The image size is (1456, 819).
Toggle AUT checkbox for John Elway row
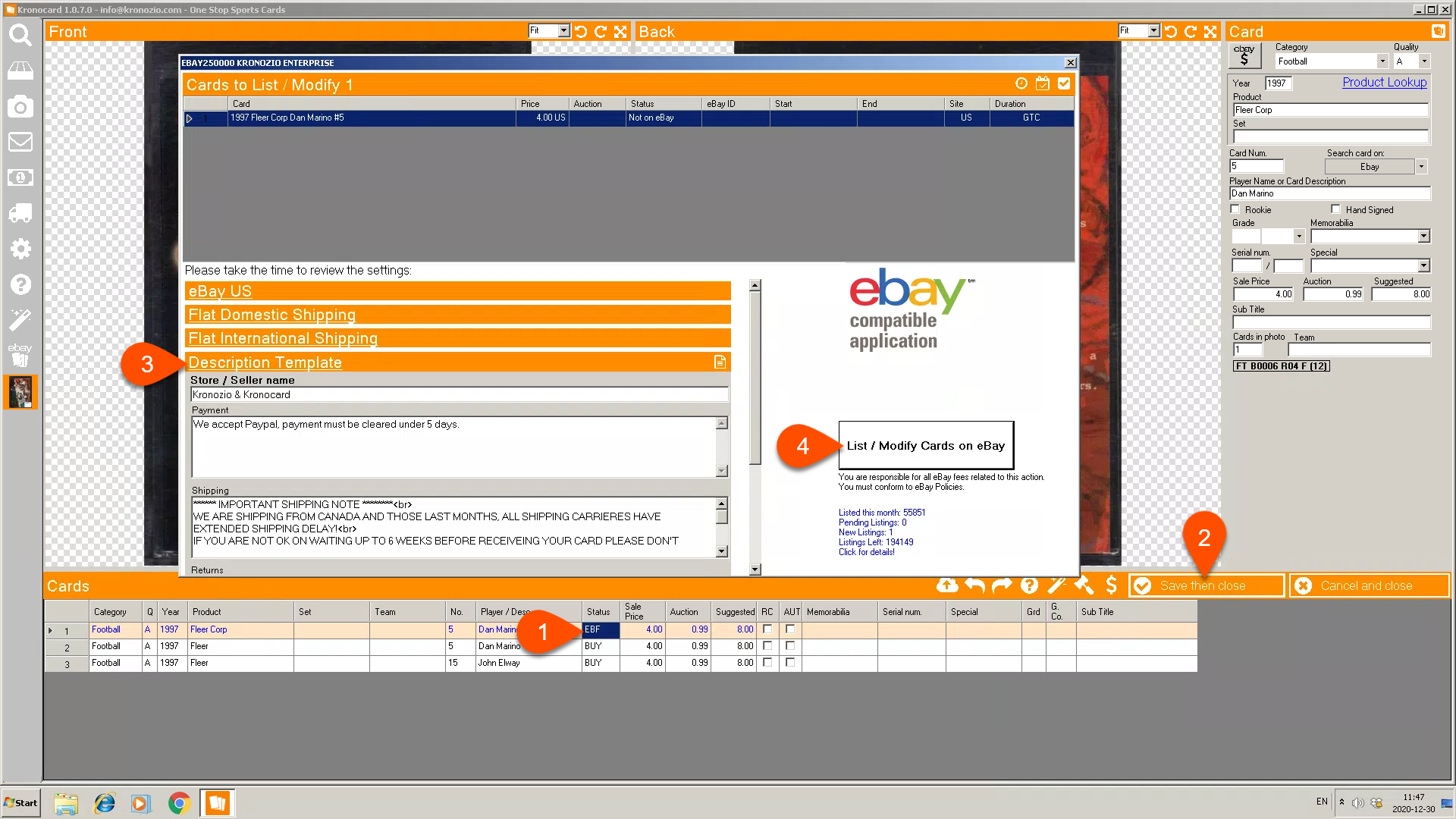790,663
